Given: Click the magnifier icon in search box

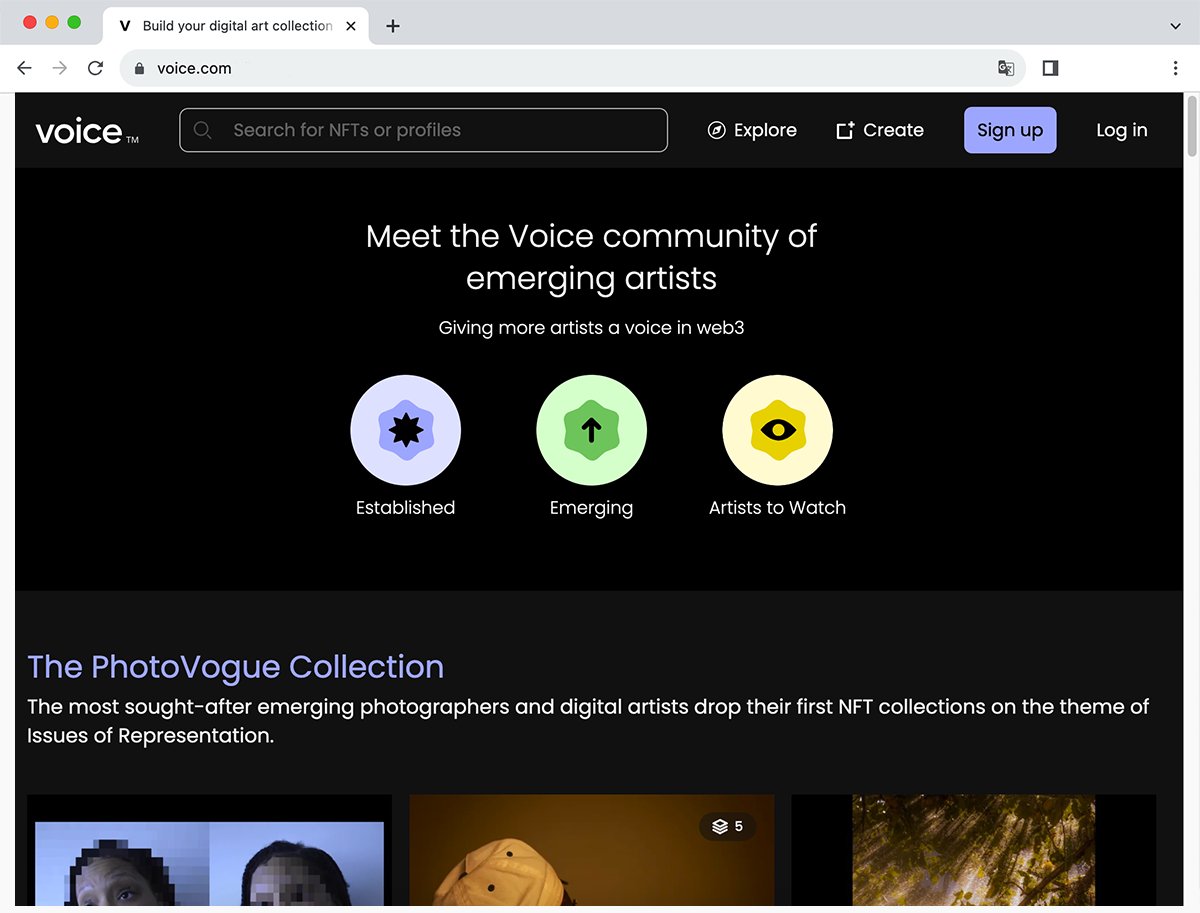Looking at the screenshot, I should 203,130.
